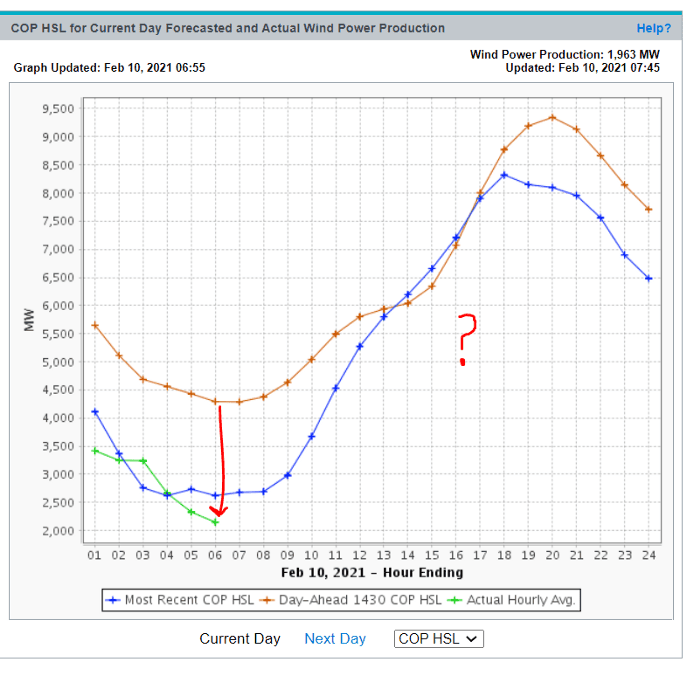Select the Current Day view
Image resolution: width=700 pixels, height=675 pixels.
click(x=240, y=638)
